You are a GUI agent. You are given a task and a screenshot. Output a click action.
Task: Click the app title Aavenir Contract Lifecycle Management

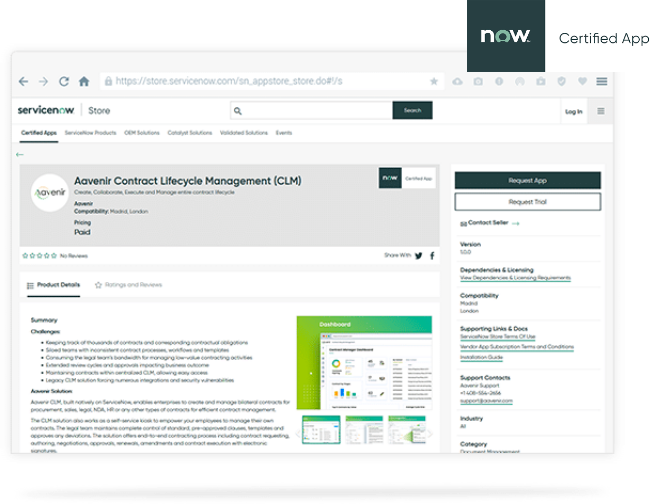[x=188, y=181]
